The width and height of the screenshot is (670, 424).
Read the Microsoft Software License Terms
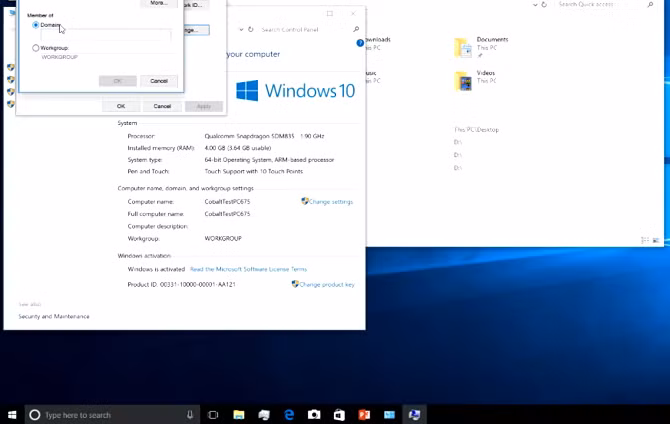click(x=248, y=269)
